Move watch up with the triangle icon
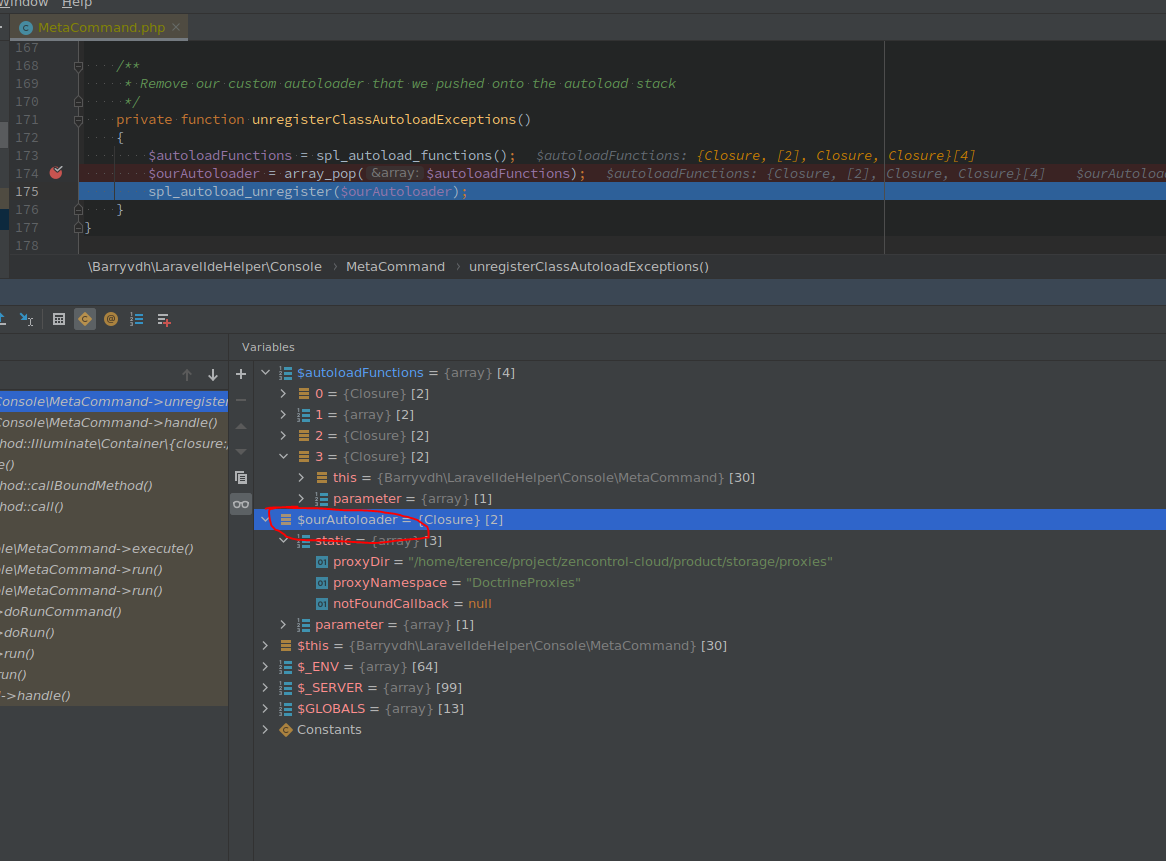Viewport: 1166px width, 861px height. tap(241, 426)
